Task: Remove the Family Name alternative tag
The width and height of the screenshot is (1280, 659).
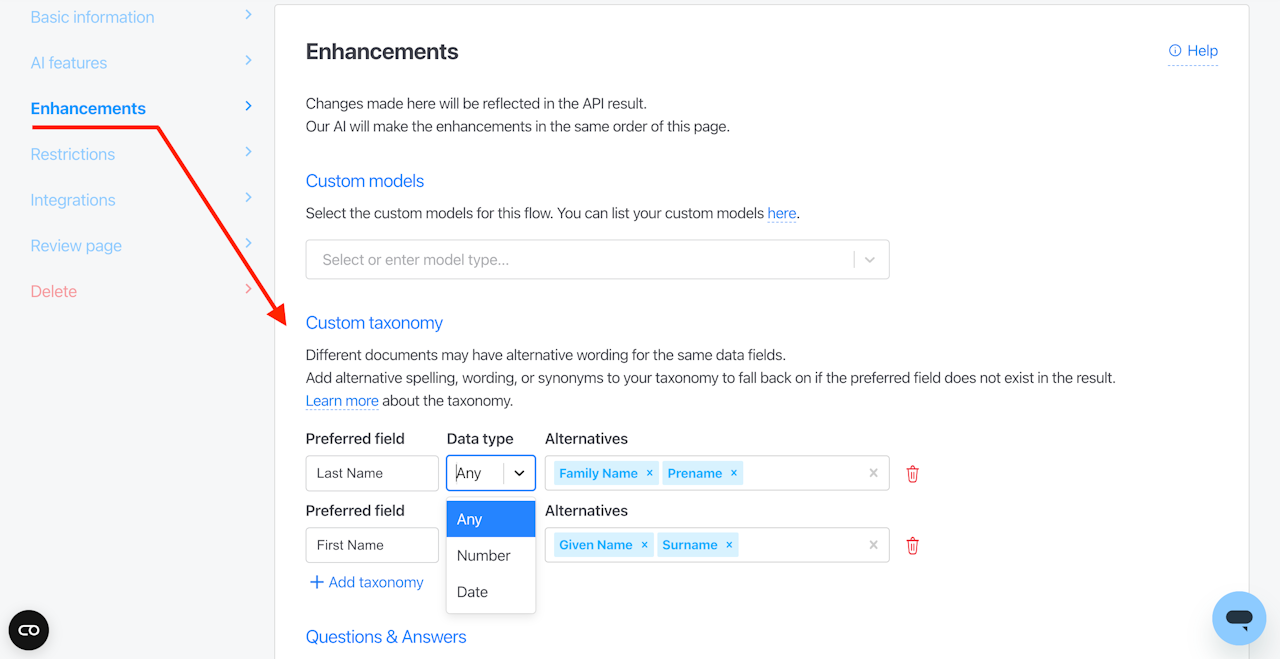Action: click(649, 474)
